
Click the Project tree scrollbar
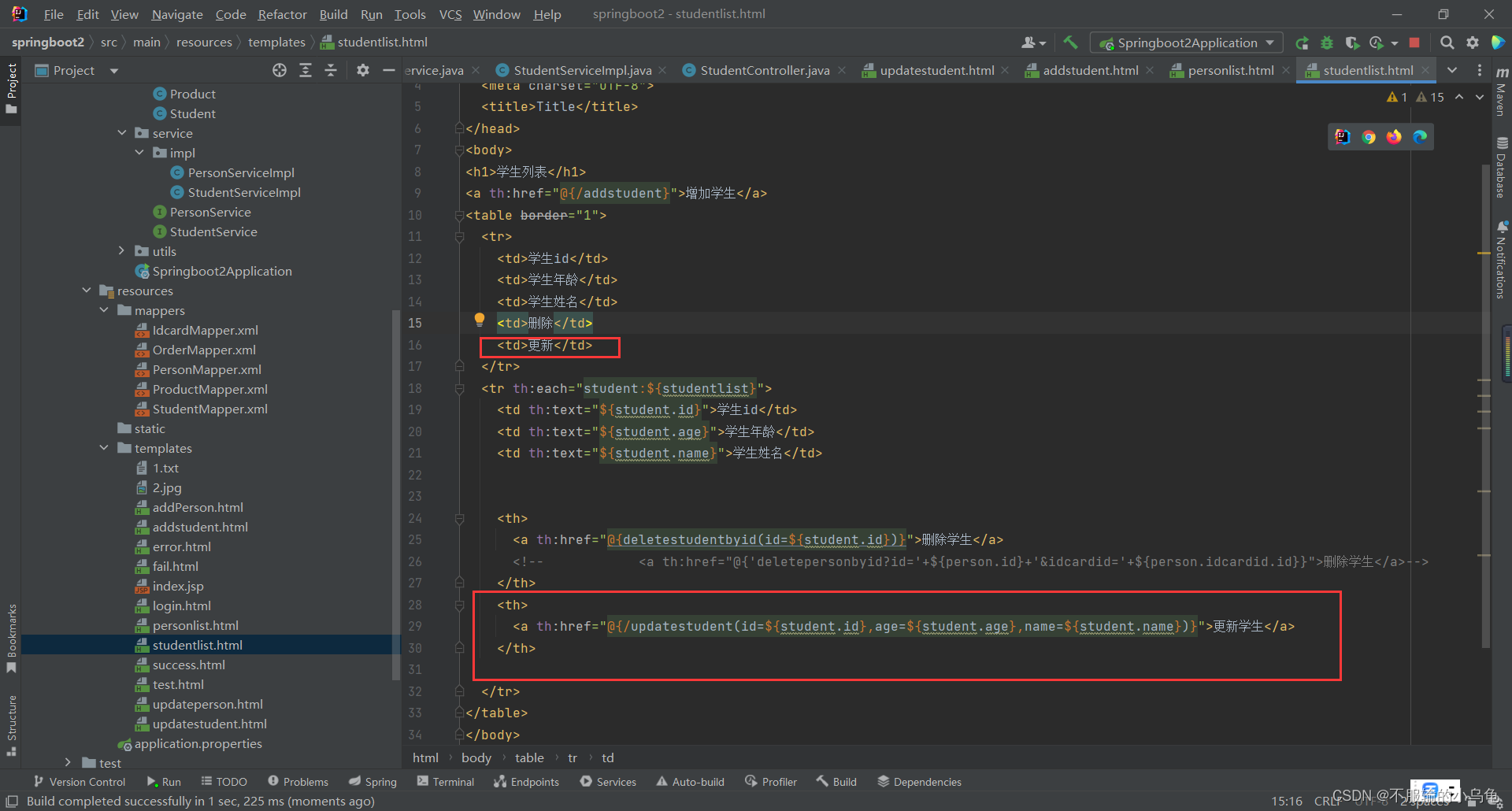point(396,494)
